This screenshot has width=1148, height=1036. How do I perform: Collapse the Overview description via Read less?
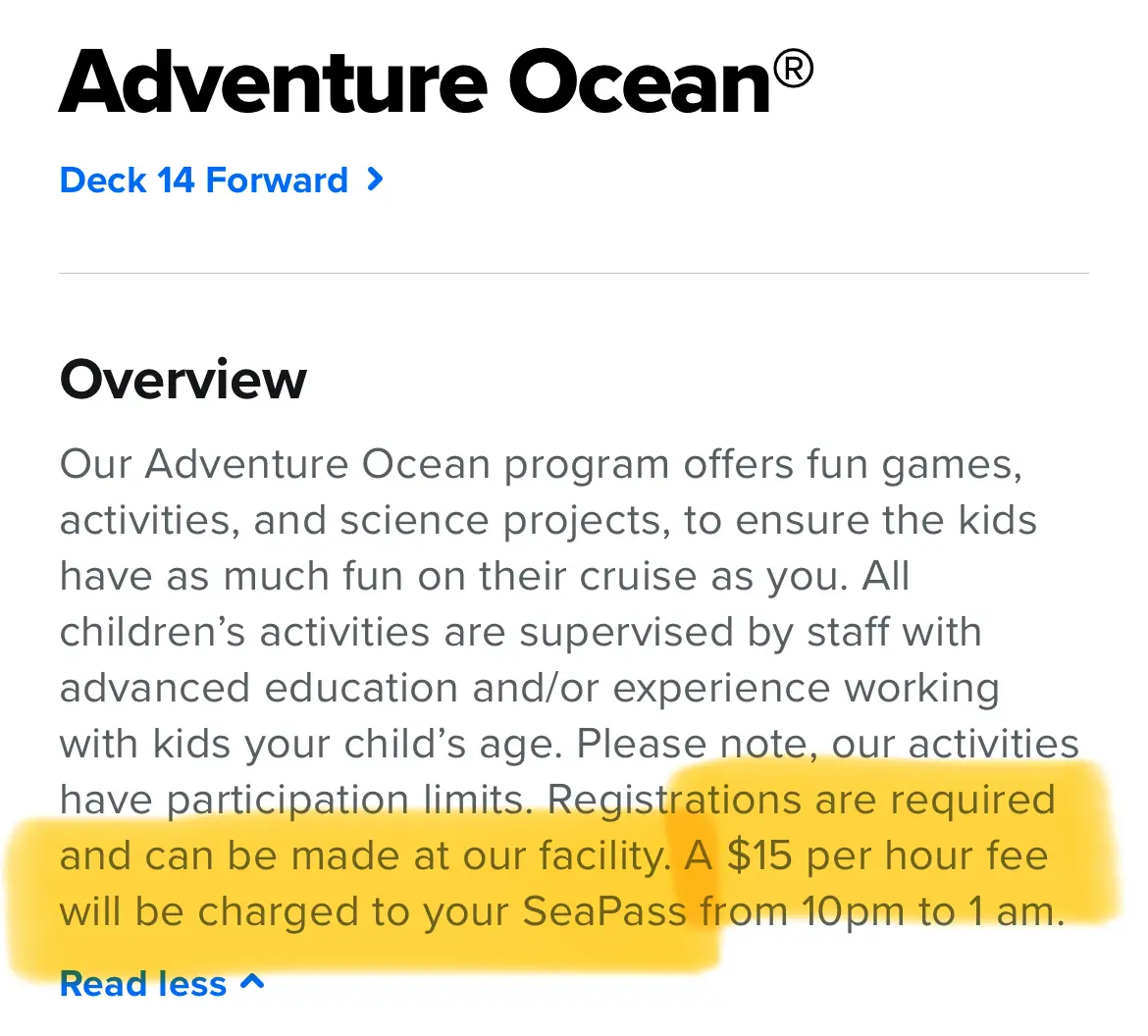[x=144, y=984]
